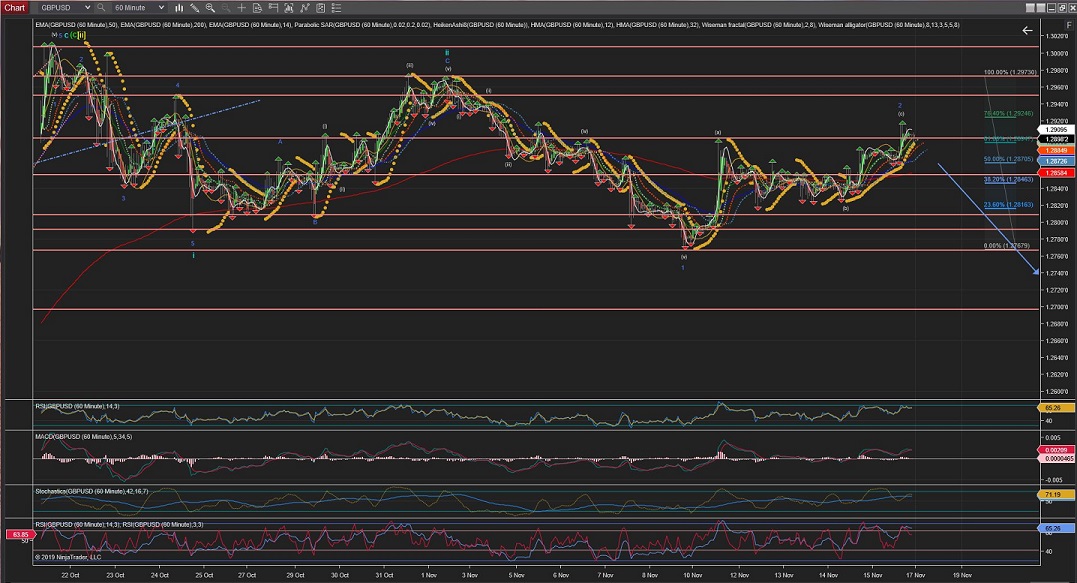
Task: Open the Chart Trader panel icon
Action: click(x=273, y=7)
